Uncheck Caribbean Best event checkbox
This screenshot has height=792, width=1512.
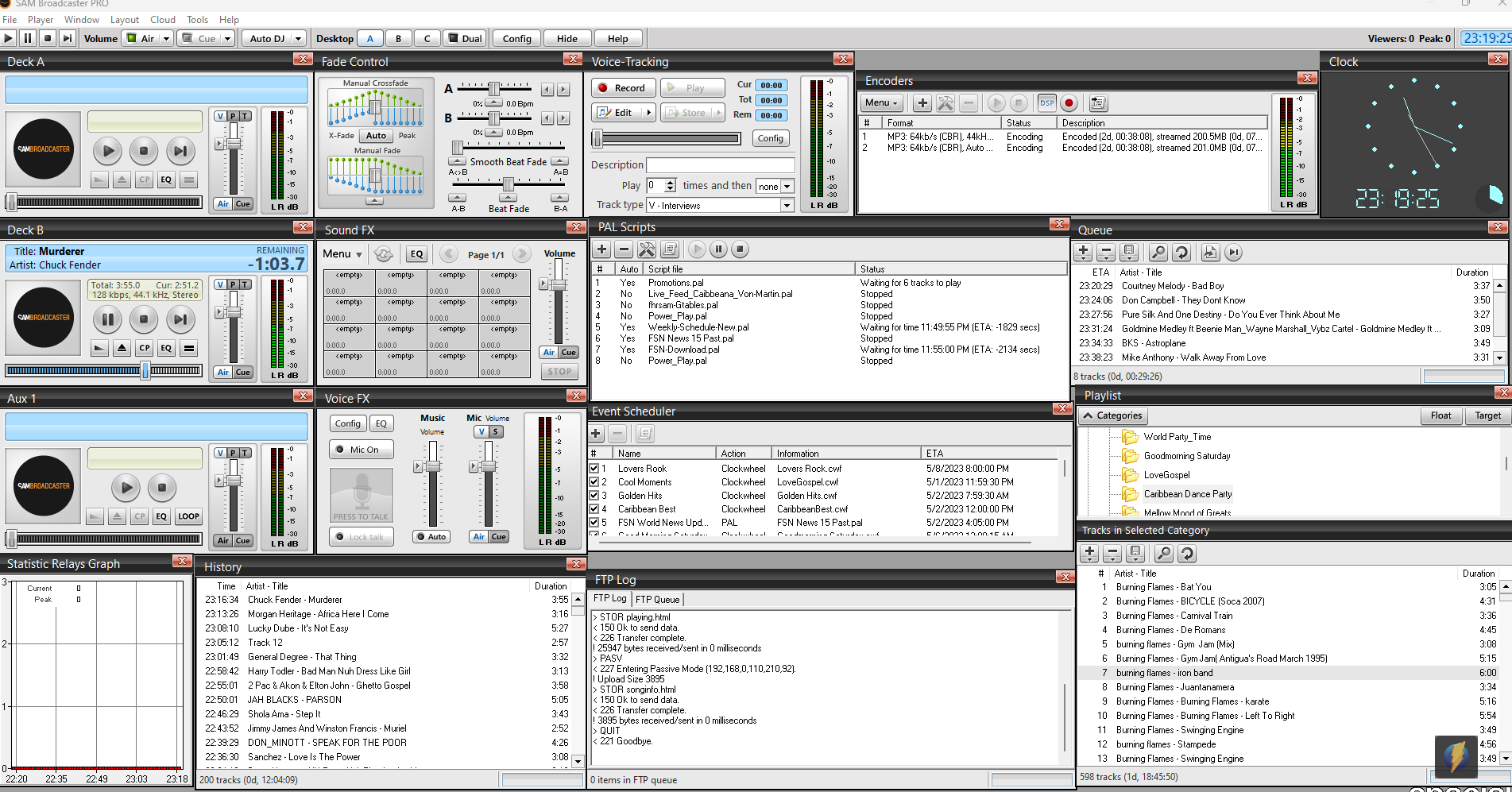(x=594, y=509)
